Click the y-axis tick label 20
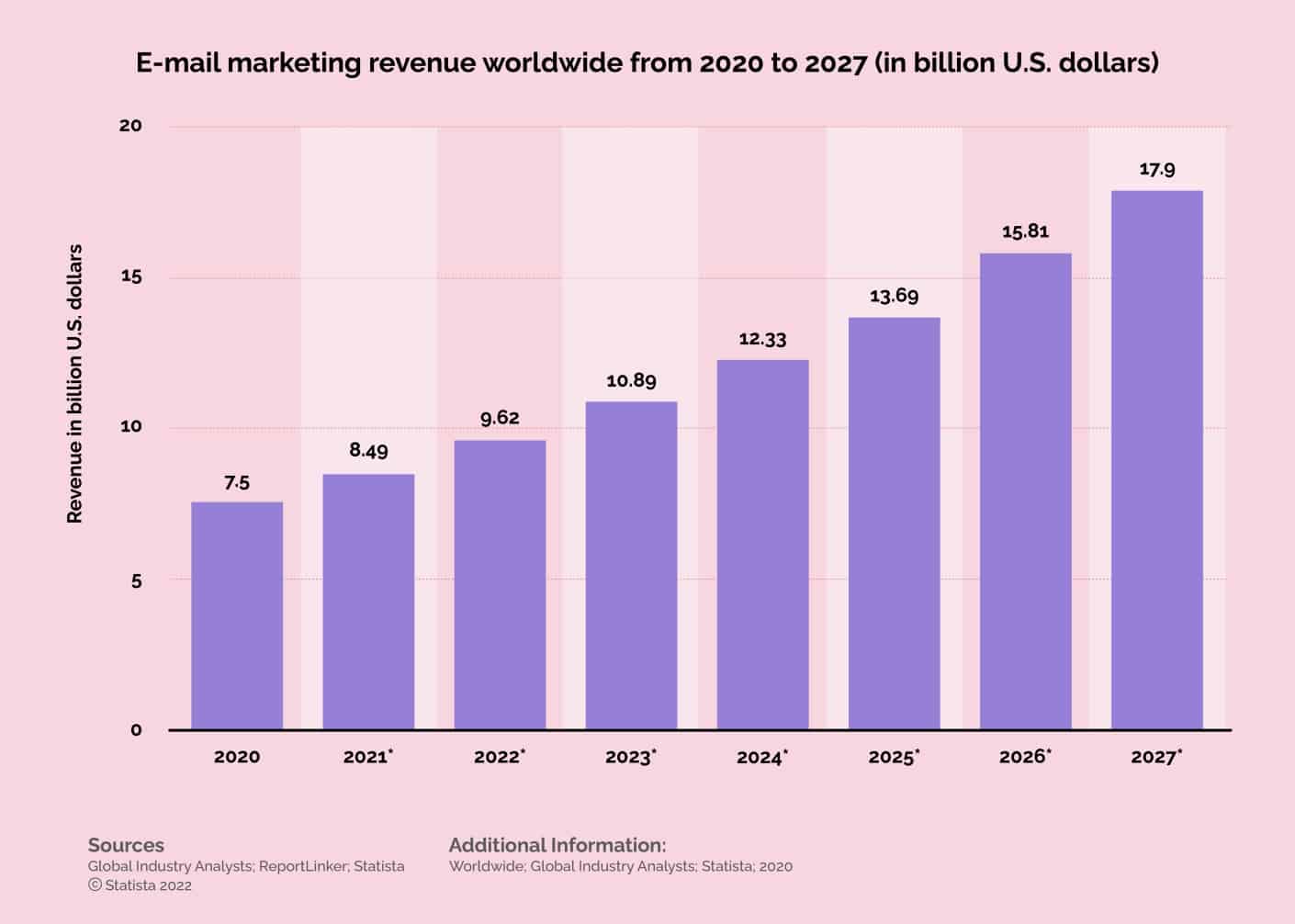Viewport: 1295px width, 924px height. [x=130, y=125]
